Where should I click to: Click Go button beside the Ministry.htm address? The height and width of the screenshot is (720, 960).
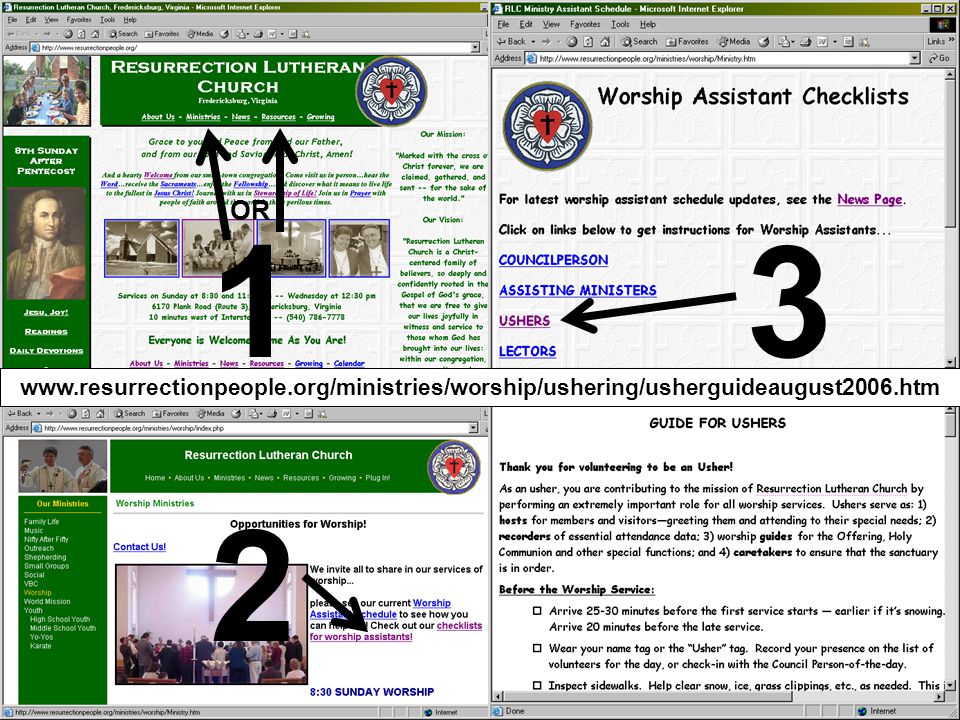point(939,58)
